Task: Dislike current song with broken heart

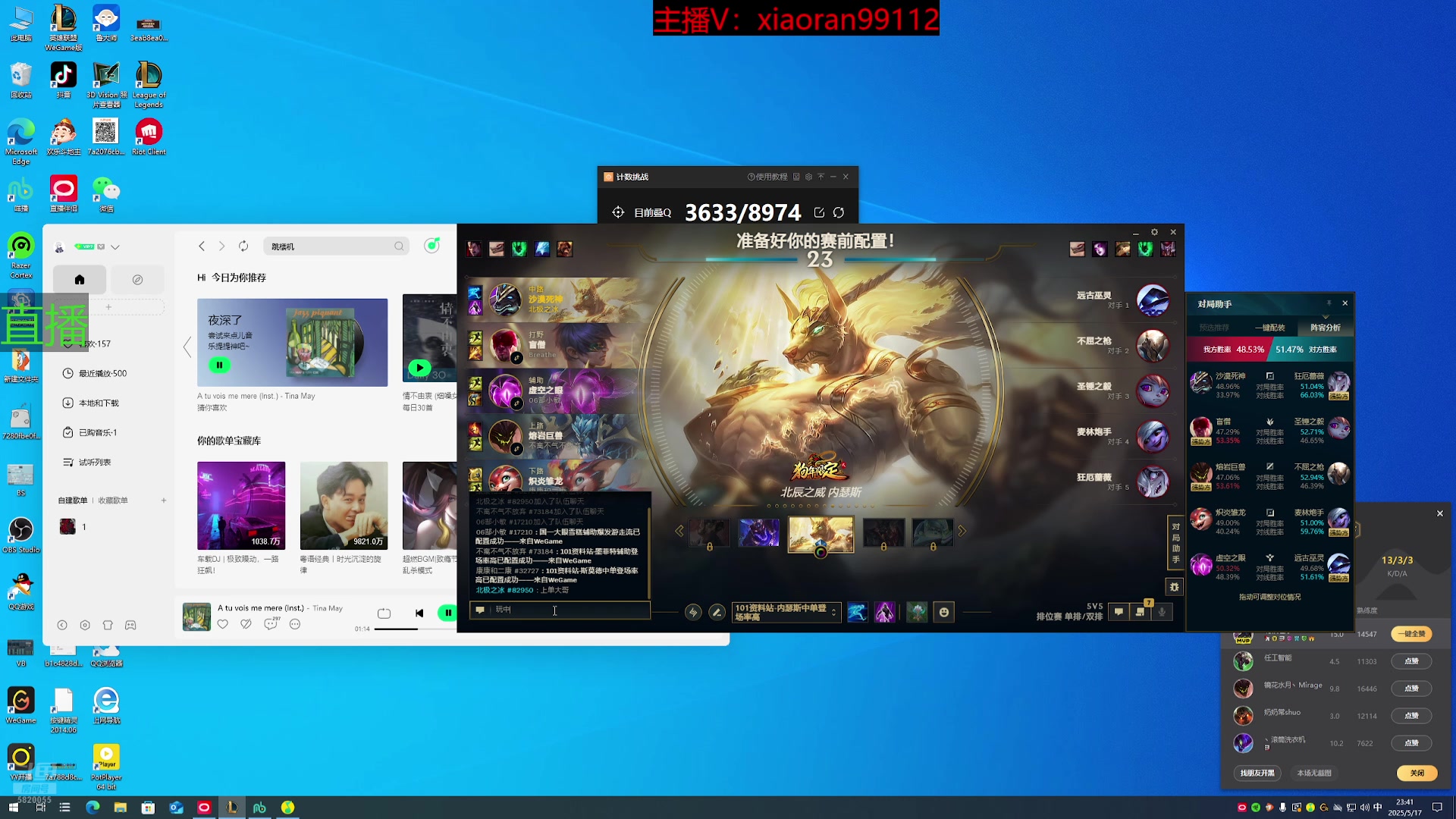Action: pyautogui.click(x=246, y=624)
